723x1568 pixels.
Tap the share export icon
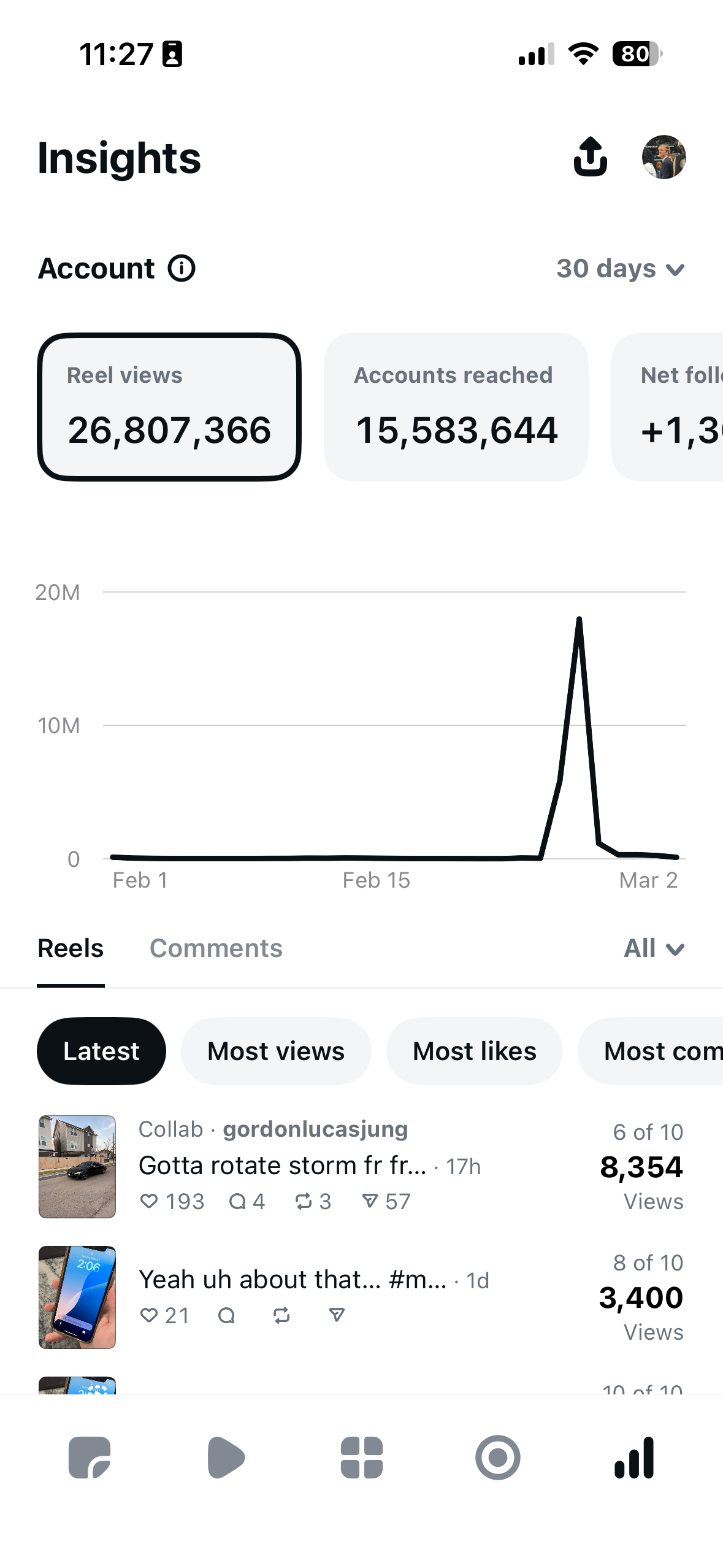[x=590, y=156]
